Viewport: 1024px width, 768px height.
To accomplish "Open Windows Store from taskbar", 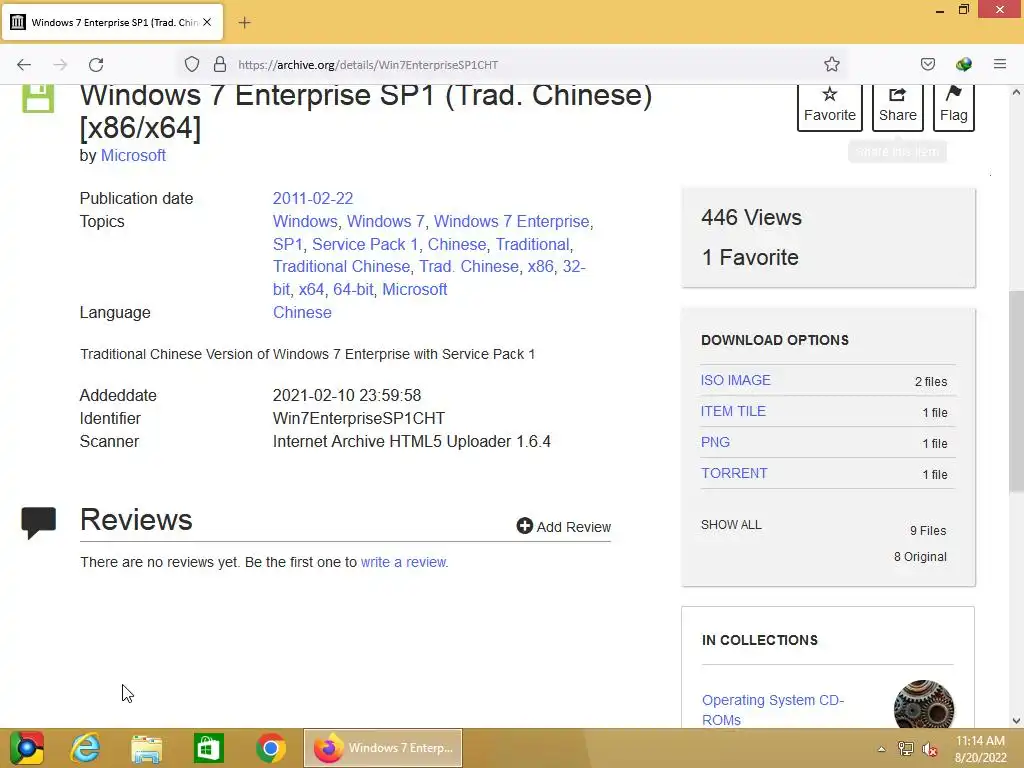I will coord(209,748).
